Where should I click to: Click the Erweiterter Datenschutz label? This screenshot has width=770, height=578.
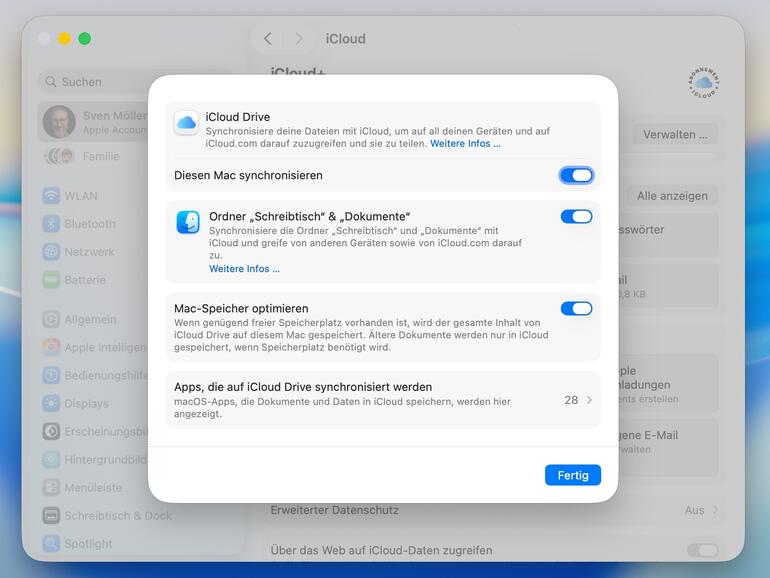tap(334, 510)
